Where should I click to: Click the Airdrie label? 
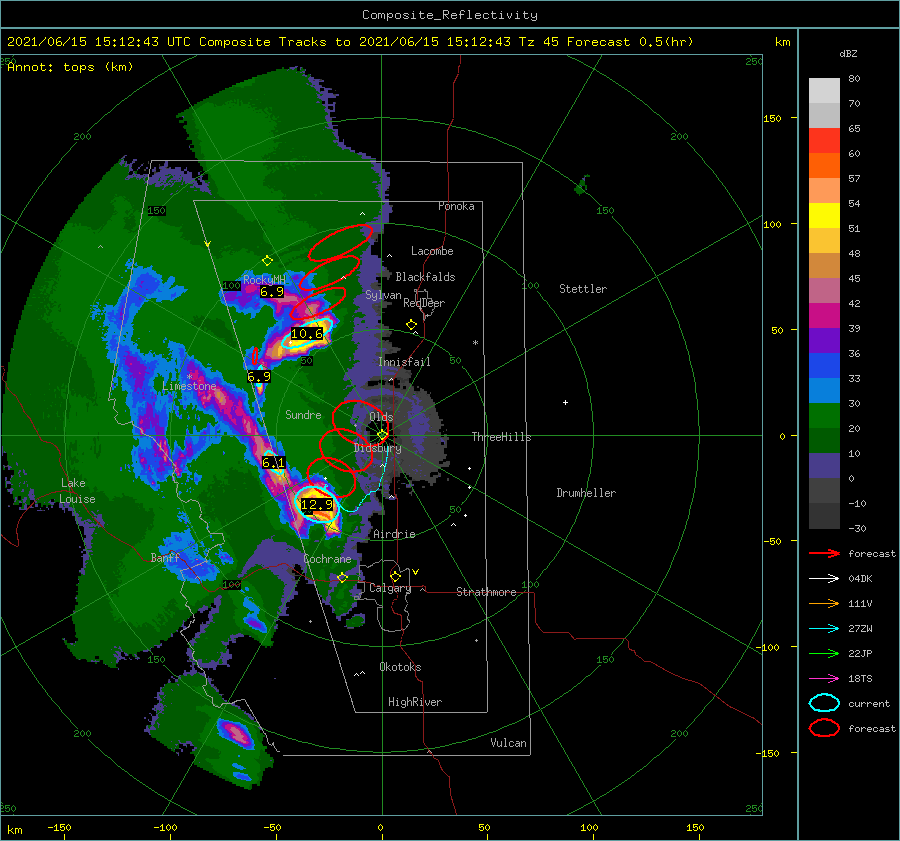pos(394,534)
